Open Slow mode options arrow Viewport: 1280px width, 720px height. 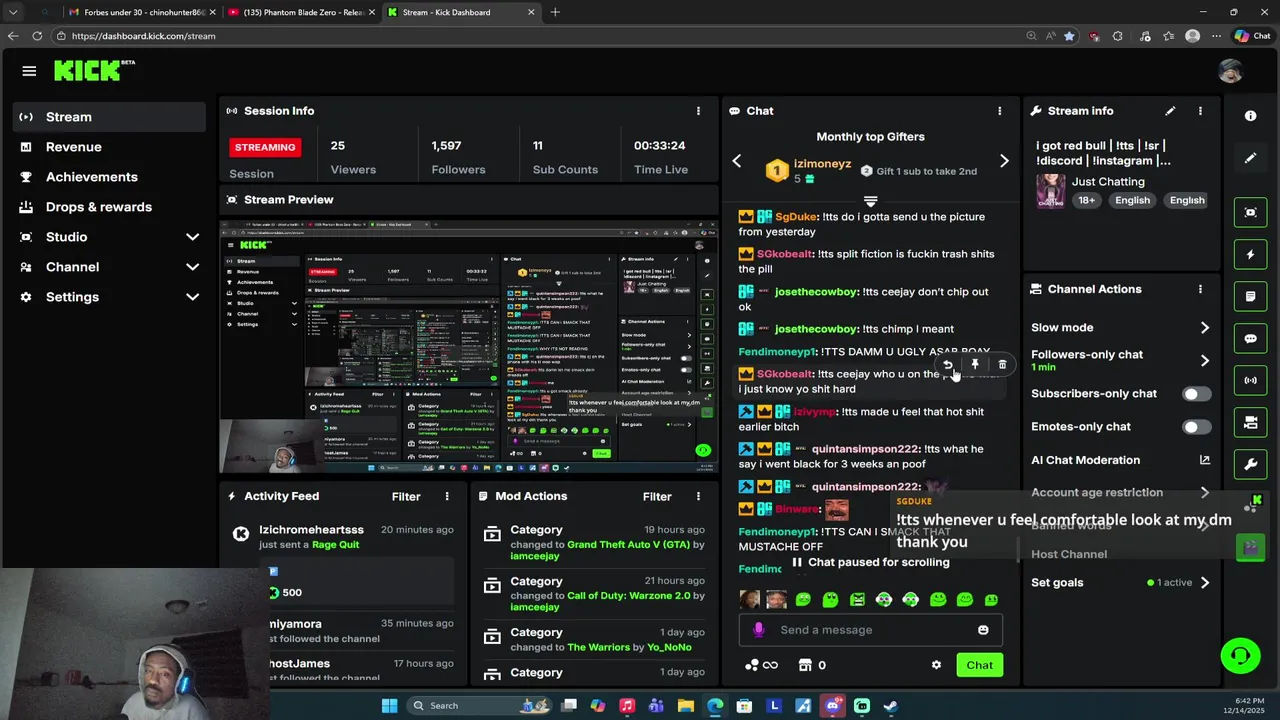(x=1204, y=328)
